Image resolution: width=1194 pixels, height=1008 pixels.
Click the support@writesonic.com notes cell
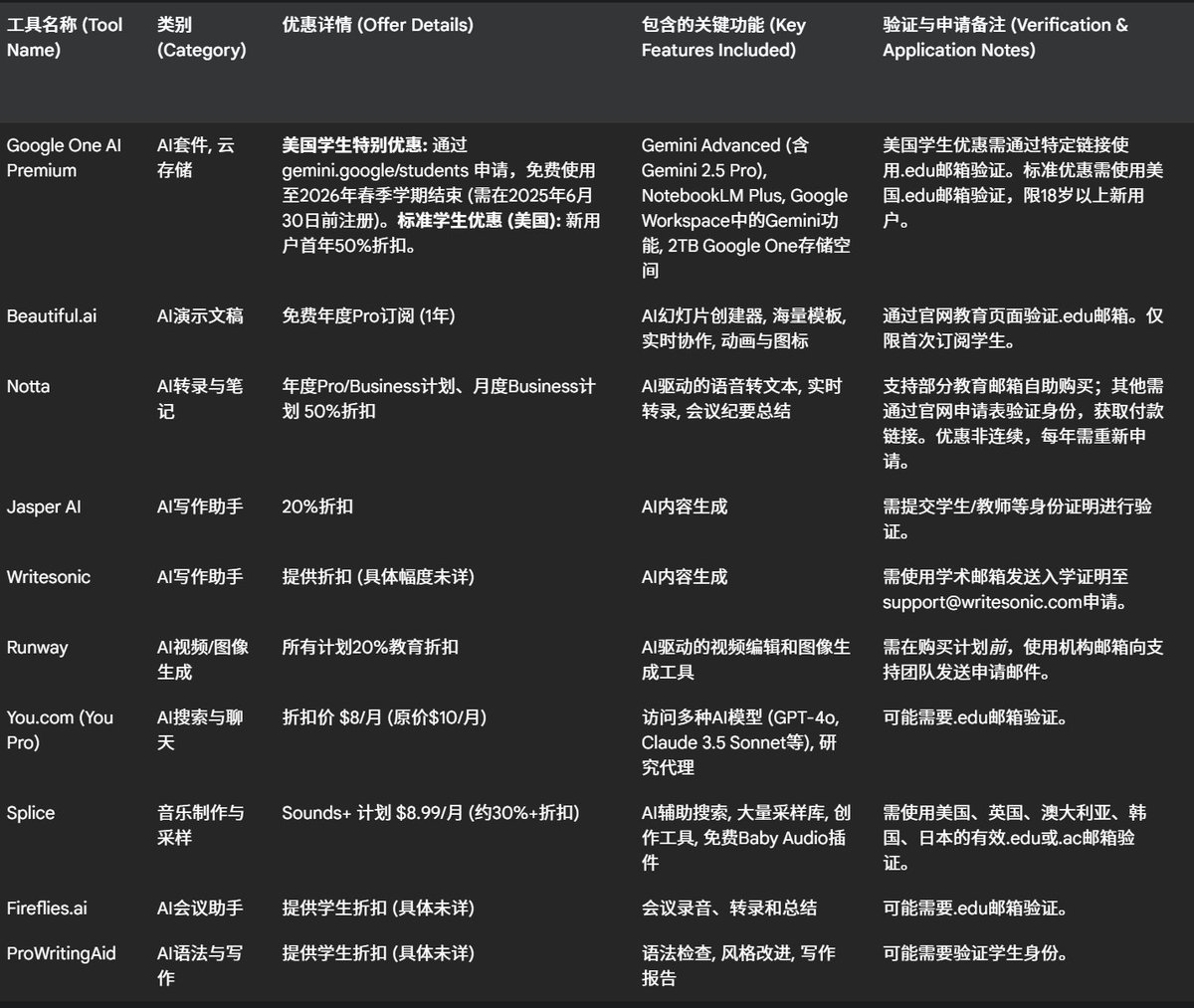pyautogui.click(x=1005, y=589)
